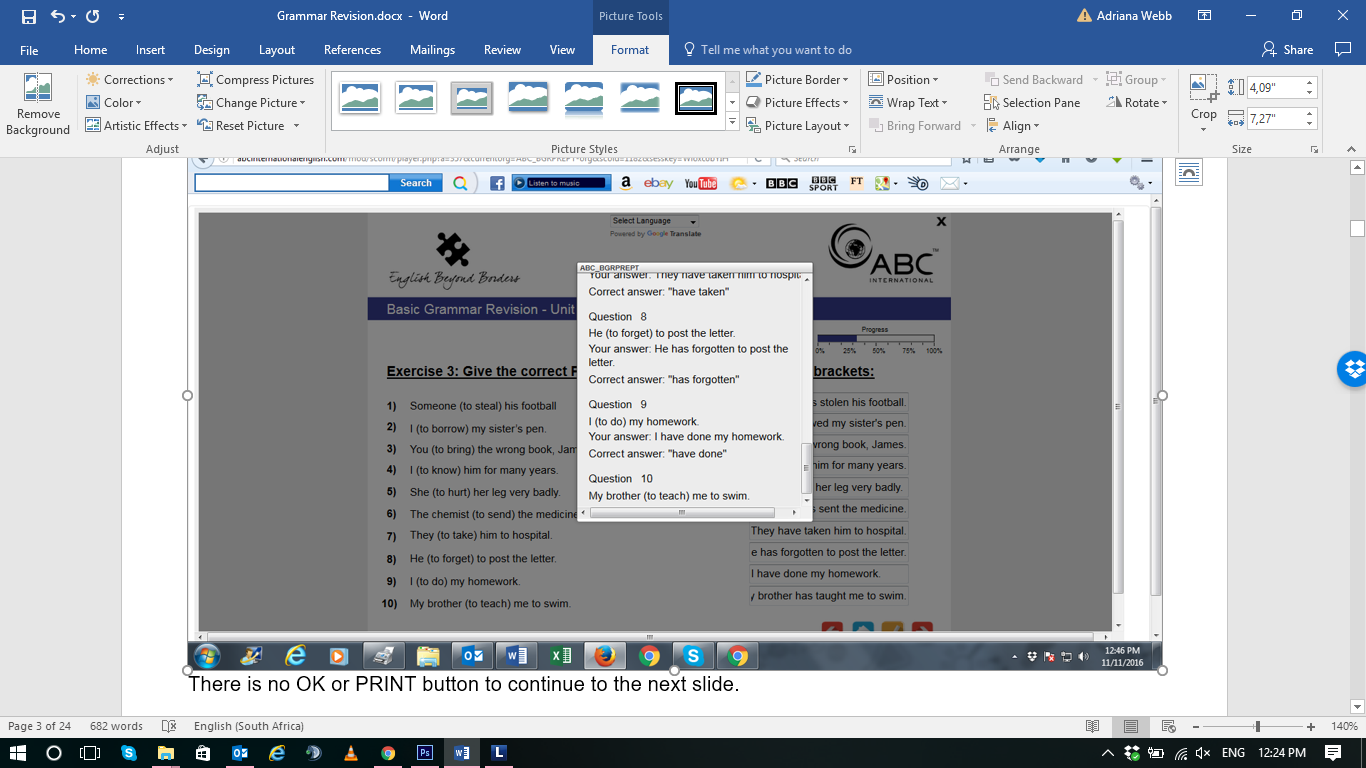
Task: Open the Customize Quick Access Toolbar dropdown
Action: coord(121,17)
